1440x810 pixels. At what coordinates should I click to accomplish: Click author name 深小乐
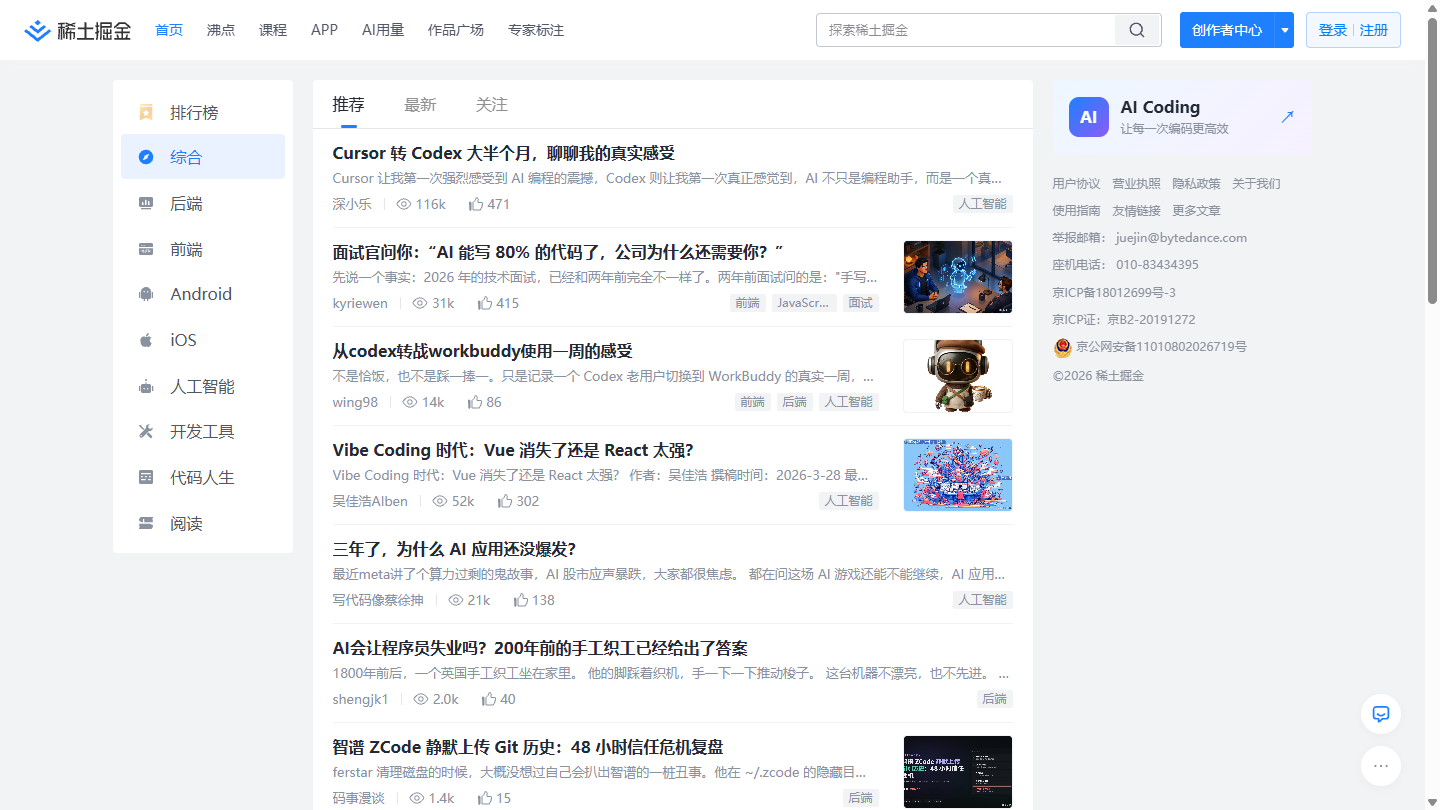(352, 204)
